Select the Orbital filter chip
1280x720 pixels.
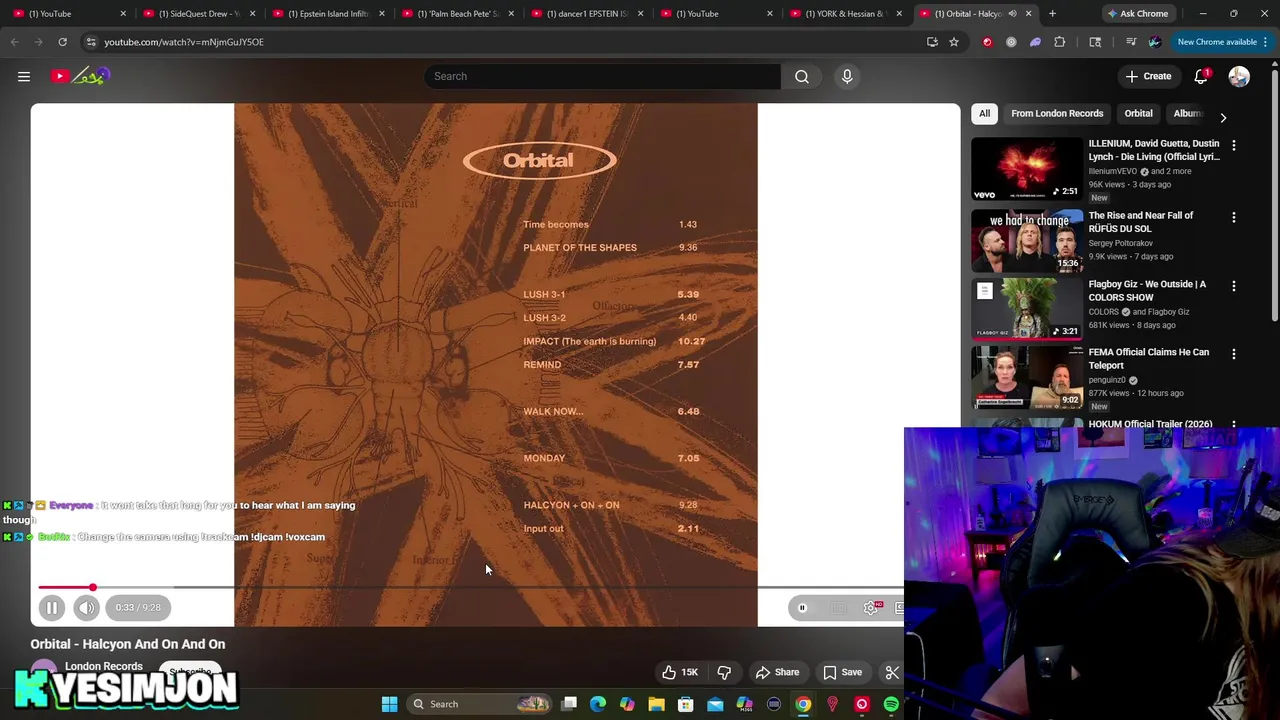coord(1138,113)
